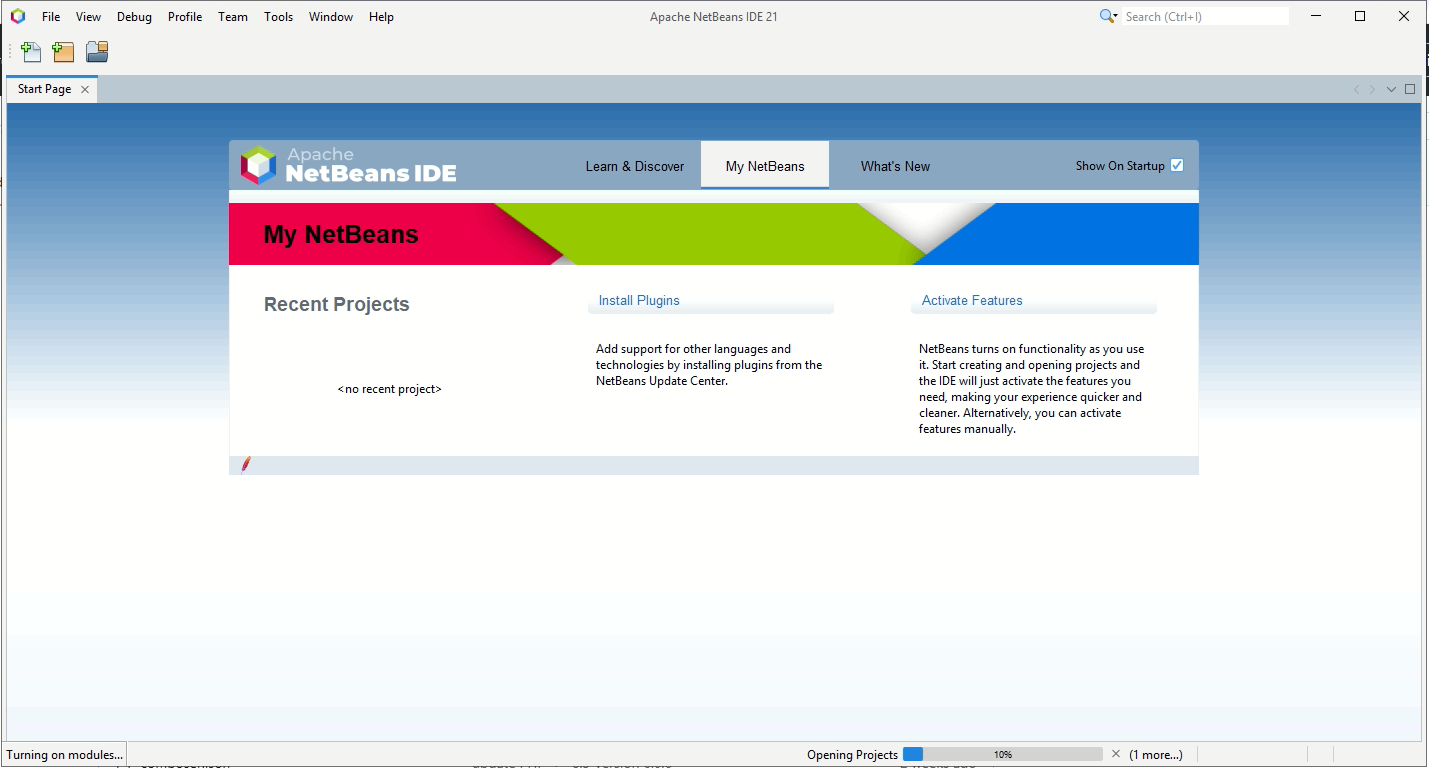
Task: Click the Opening Projects status label
Action: click(853, 755)
